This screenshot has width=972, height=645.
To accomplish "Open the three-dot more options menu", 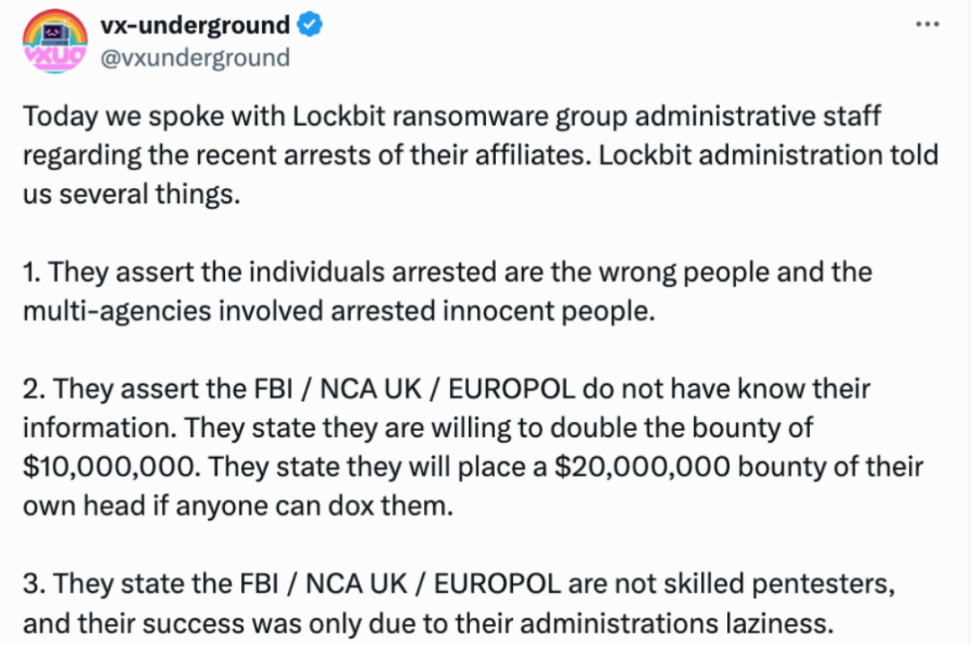I will point(927,24).
